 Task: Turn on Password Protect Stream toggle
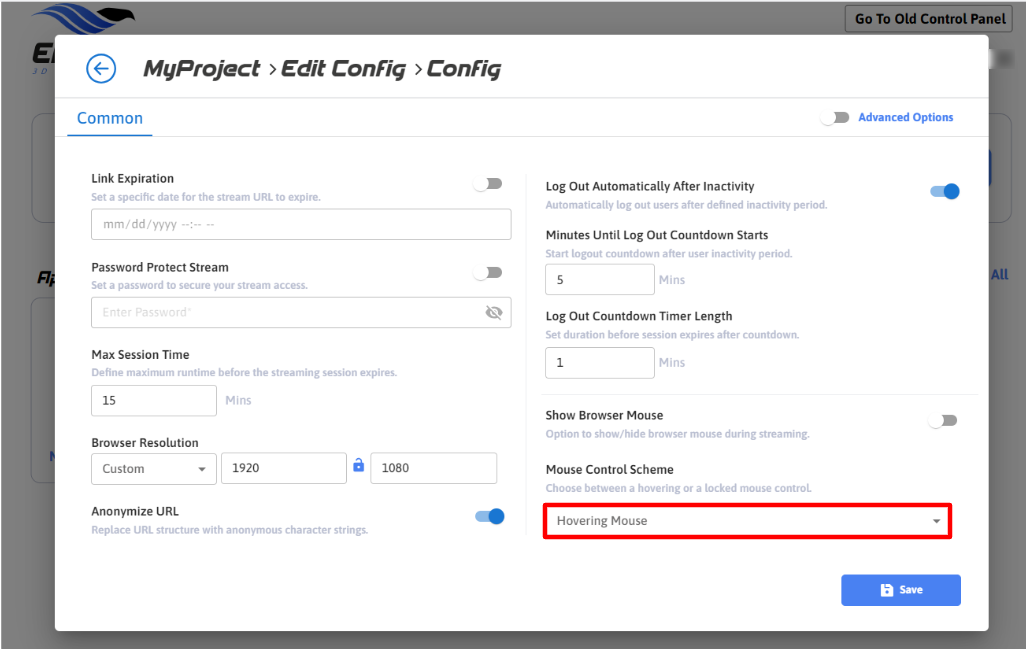(x=488, y=273)
